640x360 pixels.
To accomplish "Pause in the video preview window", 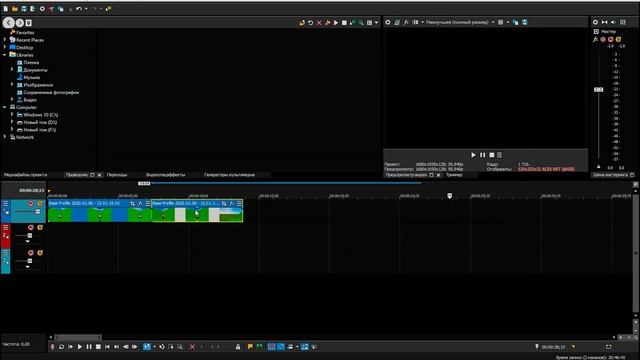I will pyautogui.click(x=482, y=155).
